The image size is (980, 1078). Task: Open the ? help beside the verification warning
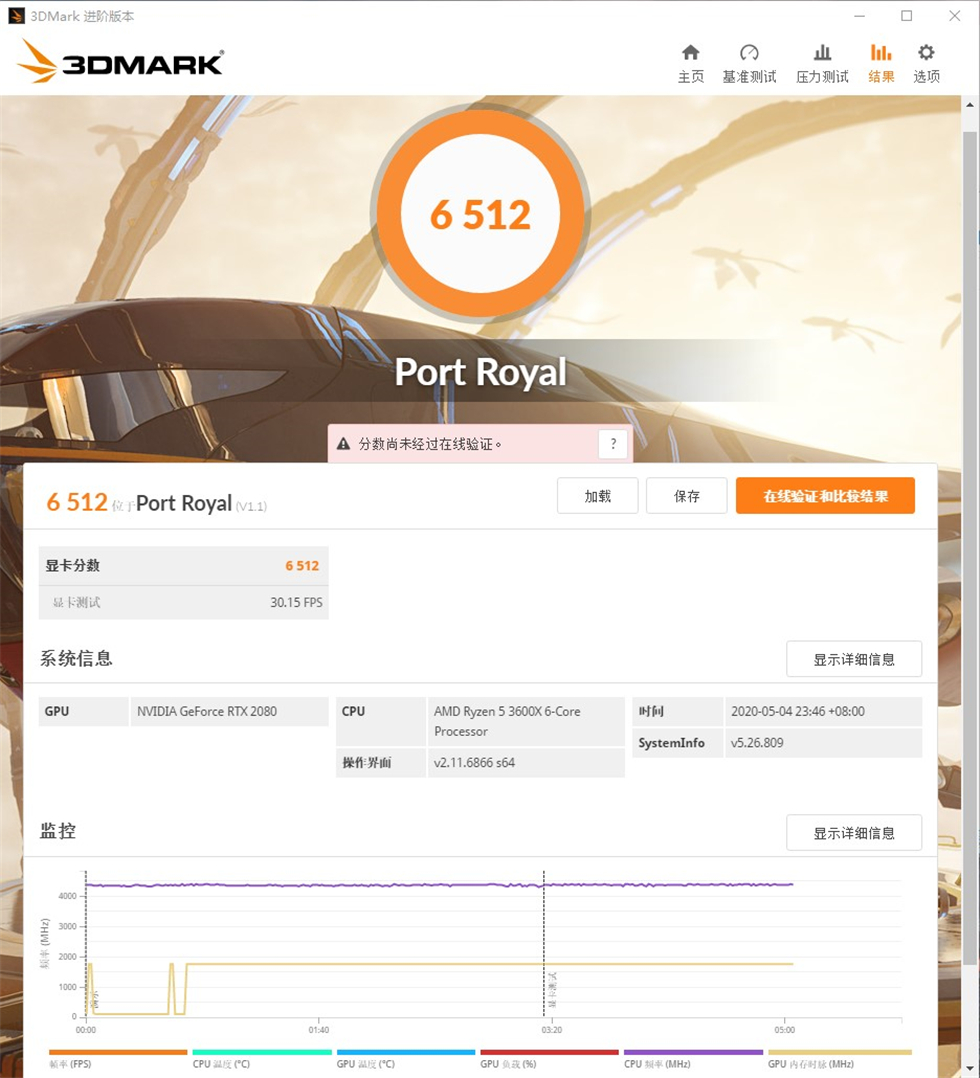pyautogui.click(x=612, y=443)
